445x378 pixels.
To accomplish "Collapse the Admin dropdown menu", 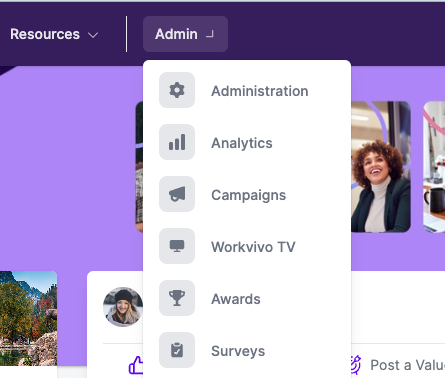I will click(x=185, y=34).
